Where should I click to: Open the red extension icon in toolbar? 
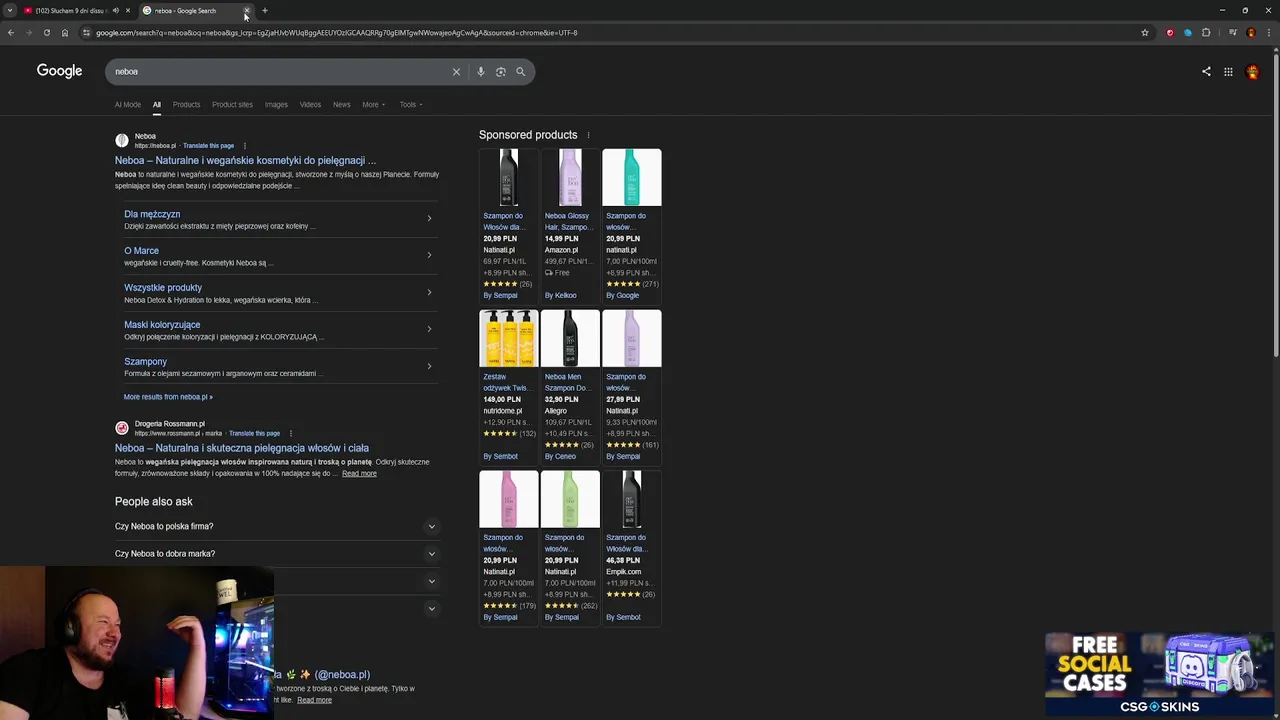coord(1170,32)
